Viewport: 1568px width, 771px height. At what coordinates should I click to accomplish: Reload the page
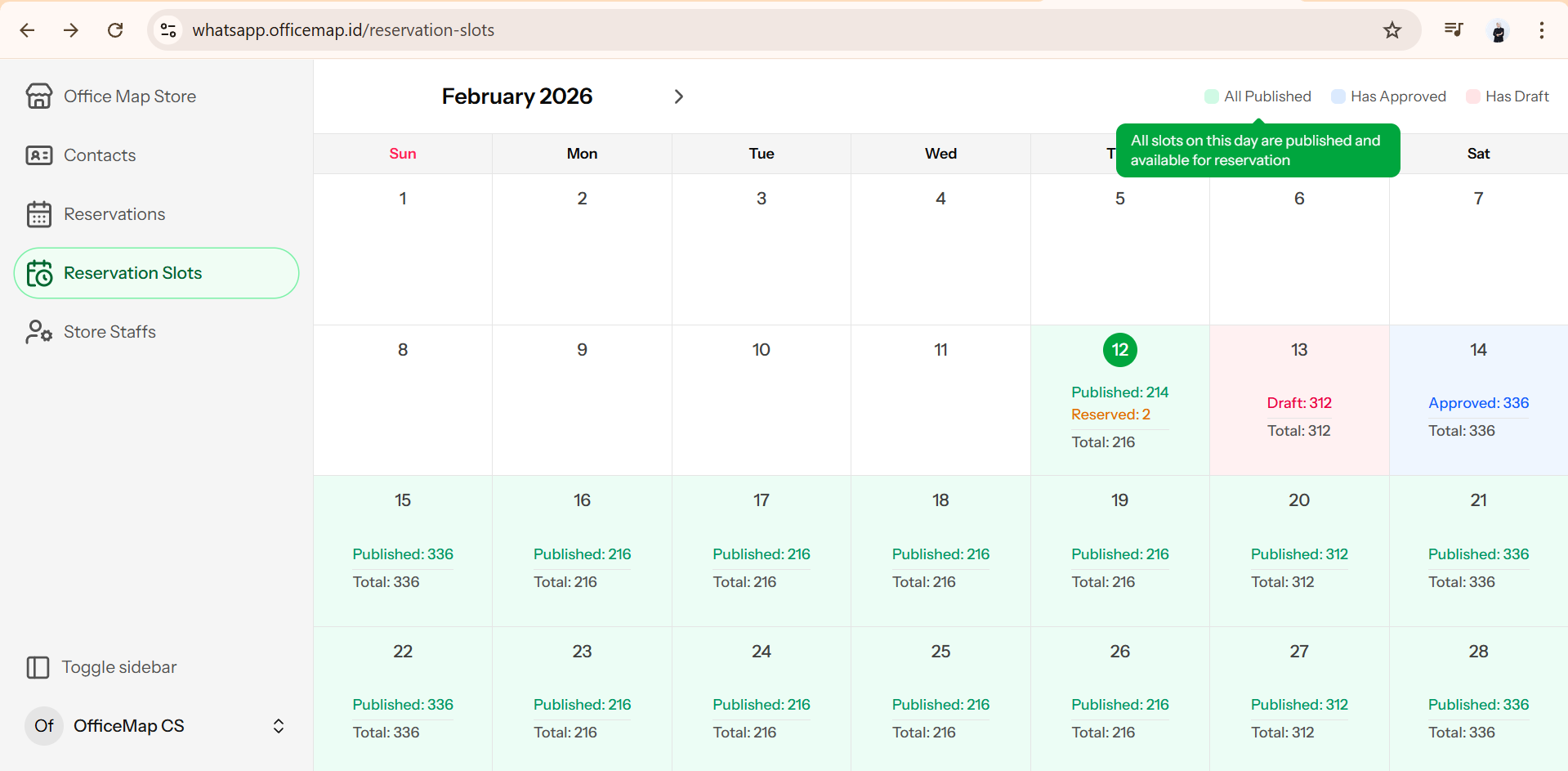pos(115,30)
